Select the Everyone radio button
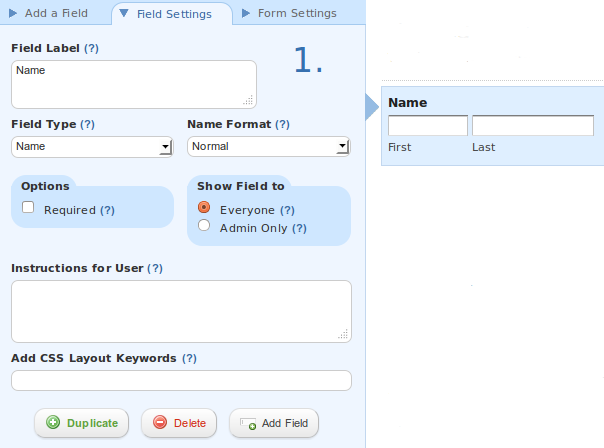The width and height of the screenshot is (604, 448). coord(204,207)
